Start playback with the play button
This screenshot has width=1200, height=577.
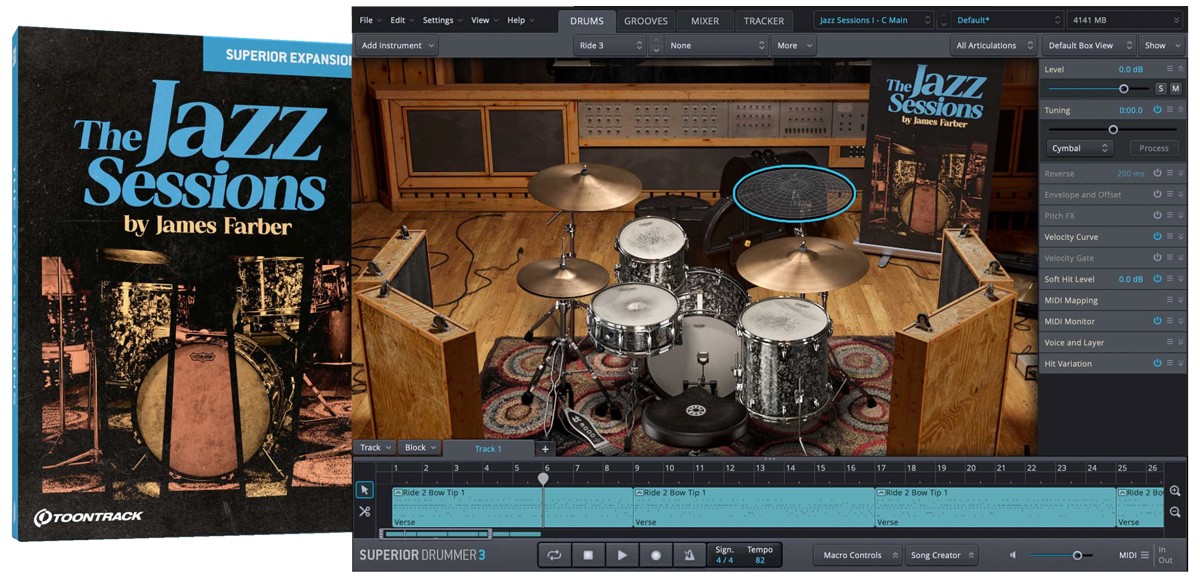coord(622,555)
